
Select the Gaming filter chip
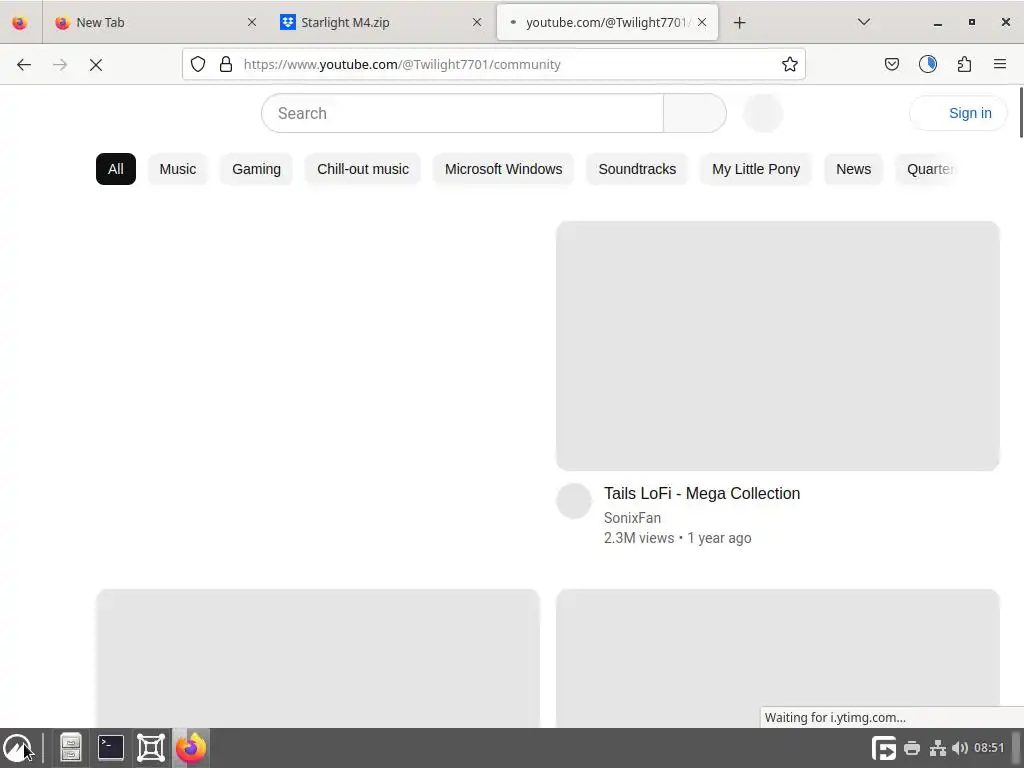[x=257, y=169]
